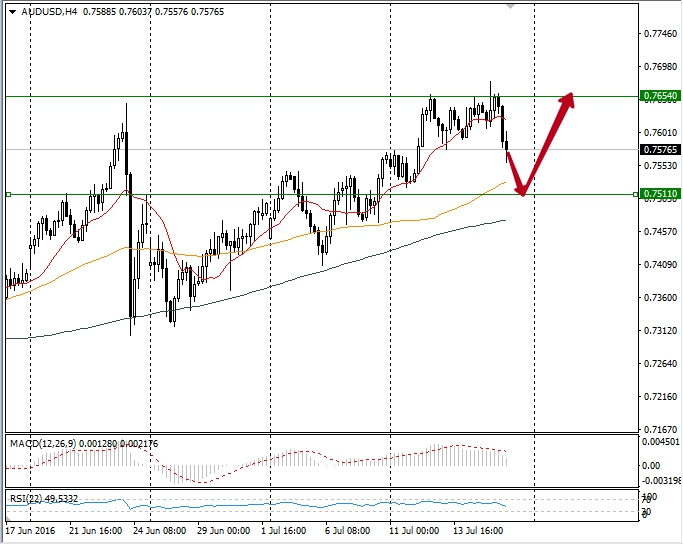Click the 0.77460 price axis value
Screen dimensions: 683x544
(661, 34)
